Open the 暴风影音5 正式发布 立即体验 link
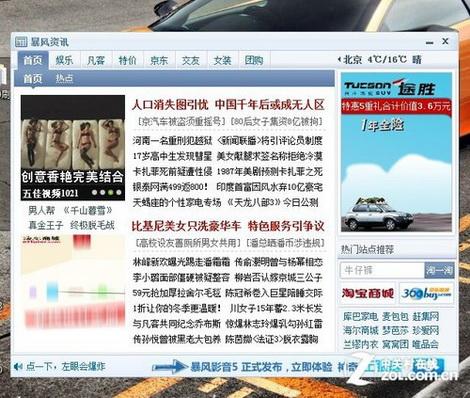The height and width of the screenshot is (398, 470). [261, 367]
